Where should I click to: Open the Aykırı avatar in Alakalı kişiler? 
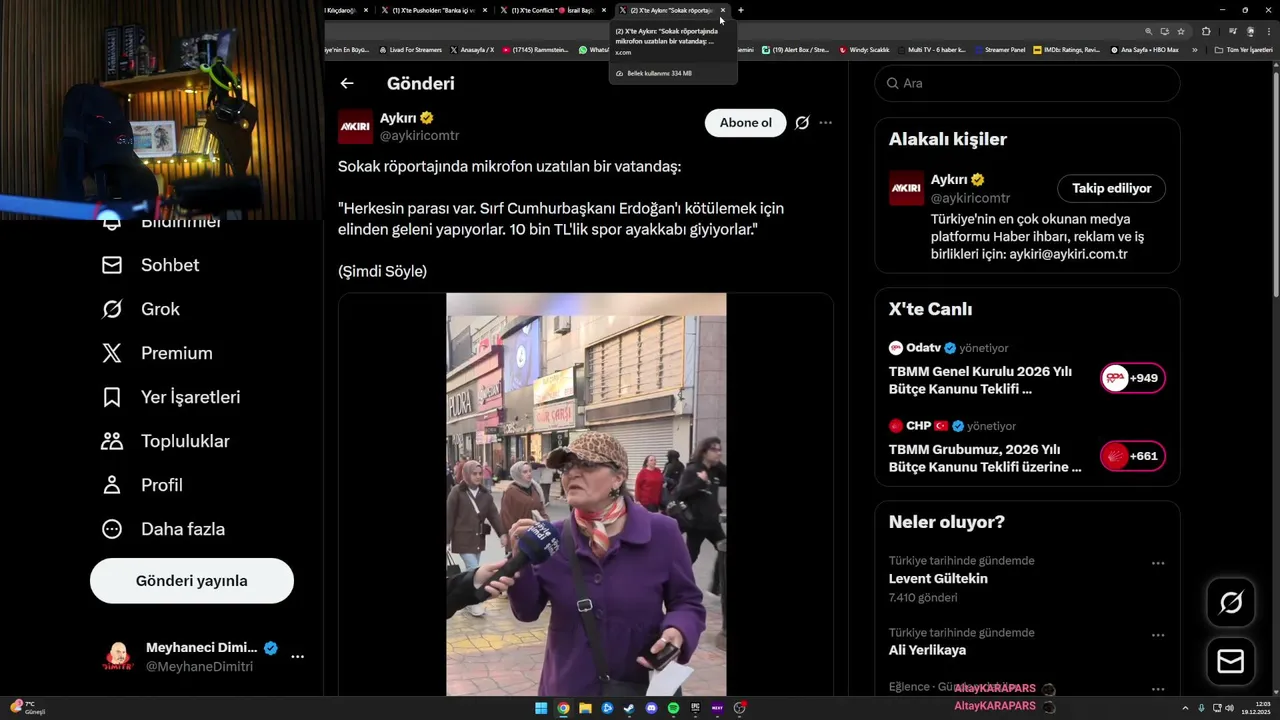tap(907, 188)
